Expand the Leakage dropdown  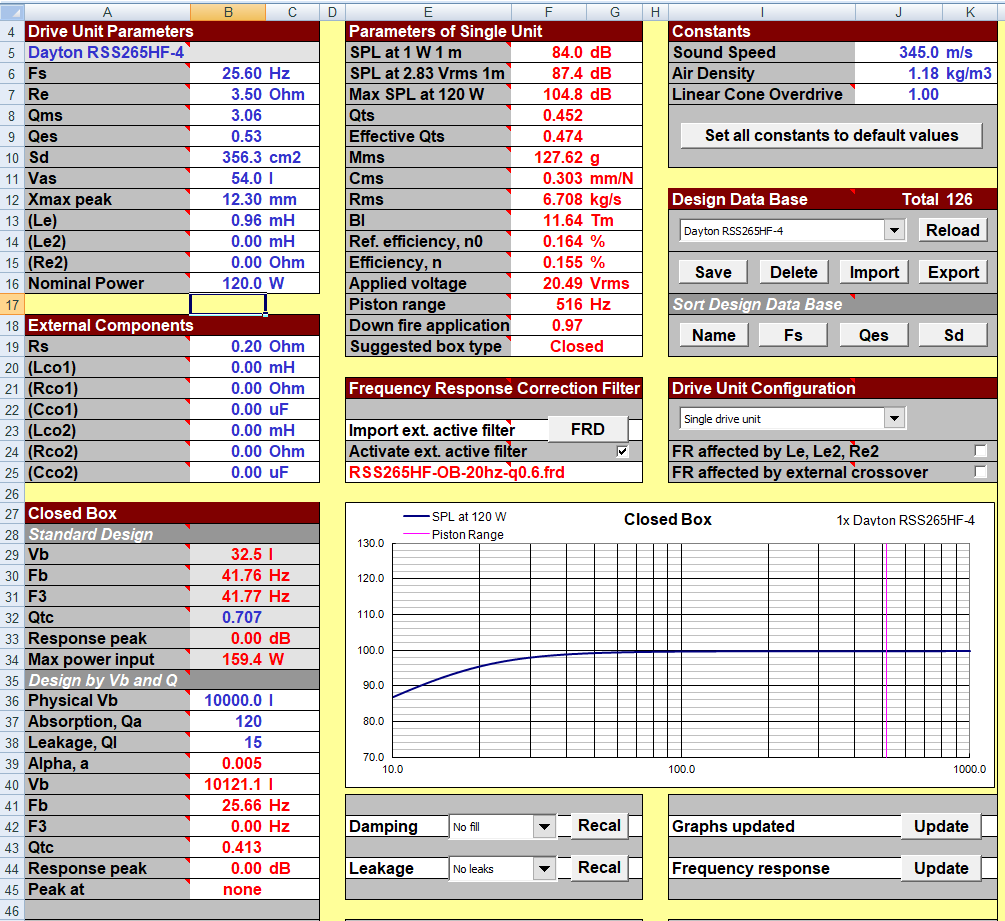coord(544,868)
